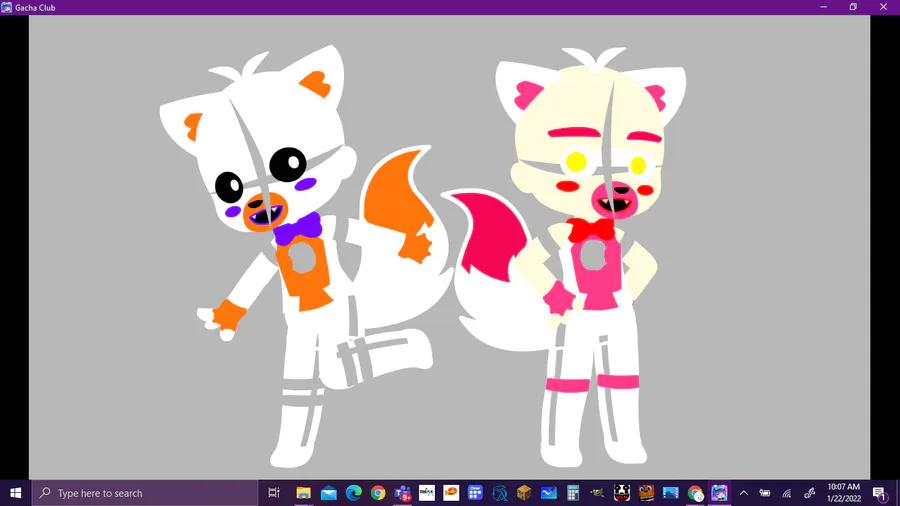Launch the Minecraft block icon app
Image resolution: width=900 pixels, height=506 pixels.
point(523,493)
